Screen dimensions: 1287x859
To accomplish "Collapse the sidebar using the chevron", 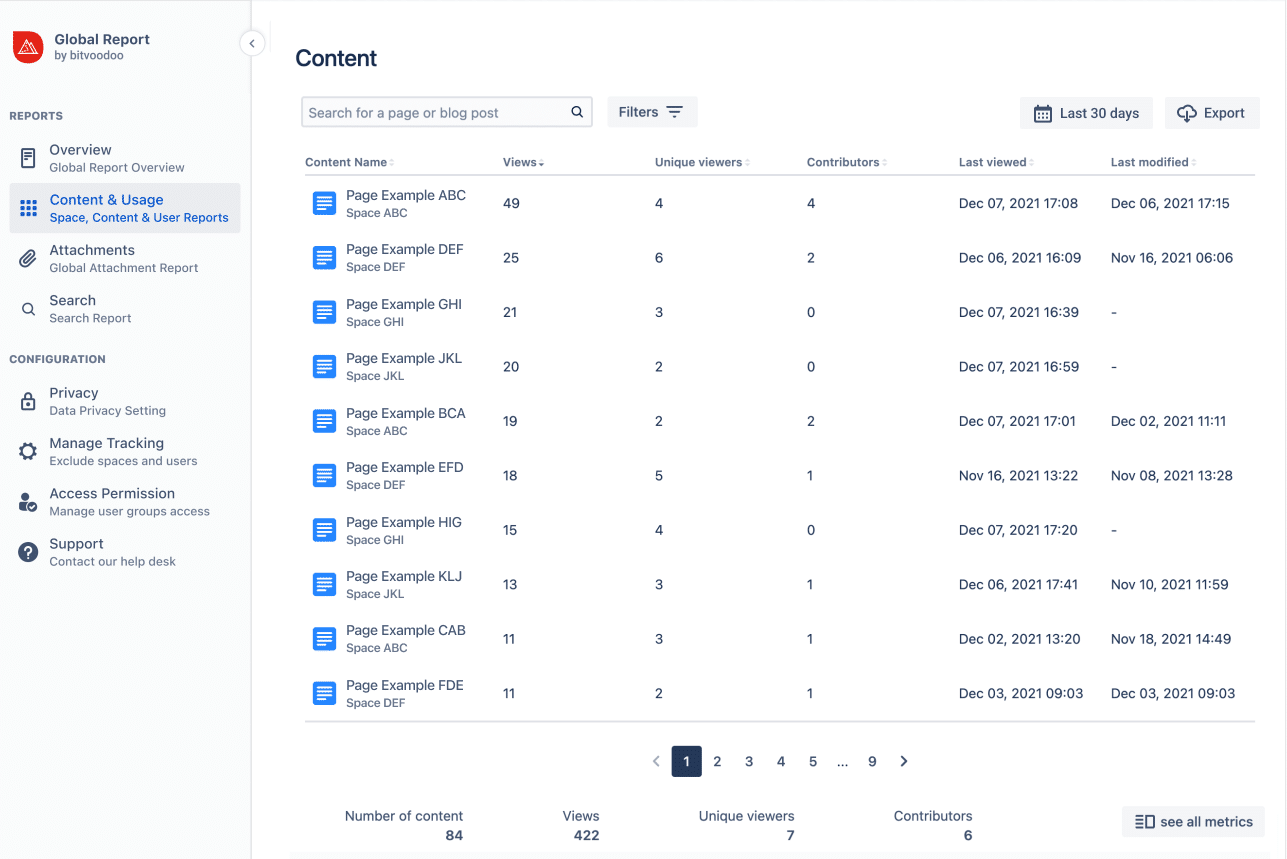I will click(x=252, y=43).
